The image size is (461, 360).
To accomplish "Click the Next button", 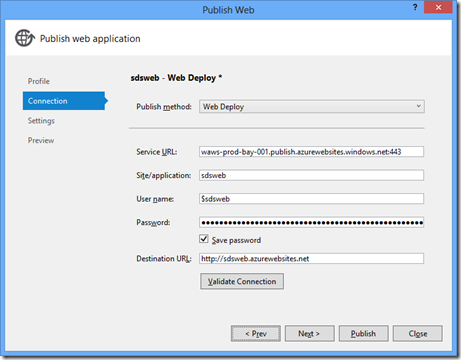I will tap(309, 333).
